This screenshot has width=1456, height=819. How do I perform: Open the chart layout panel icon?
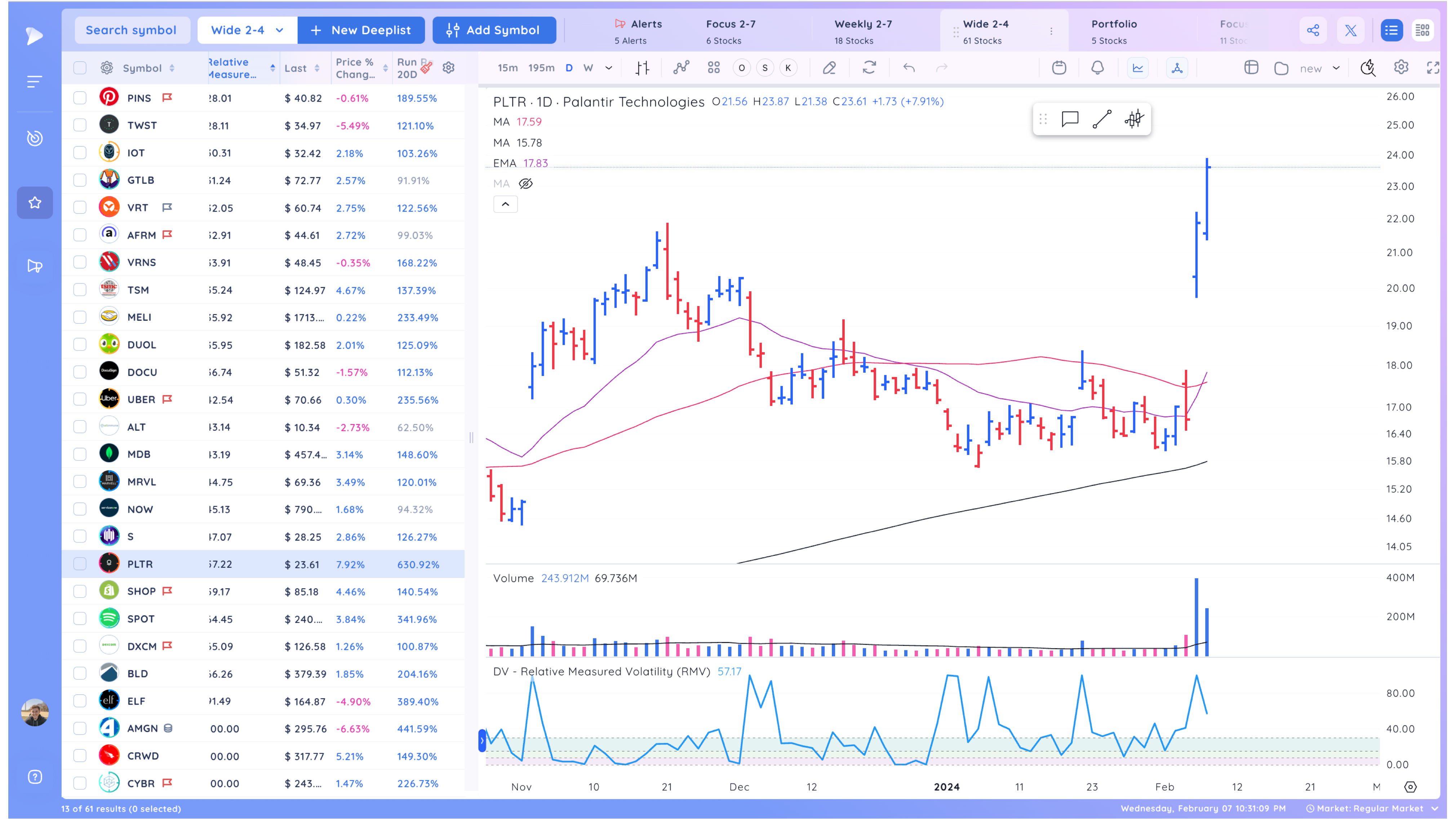click(1251, 68)
